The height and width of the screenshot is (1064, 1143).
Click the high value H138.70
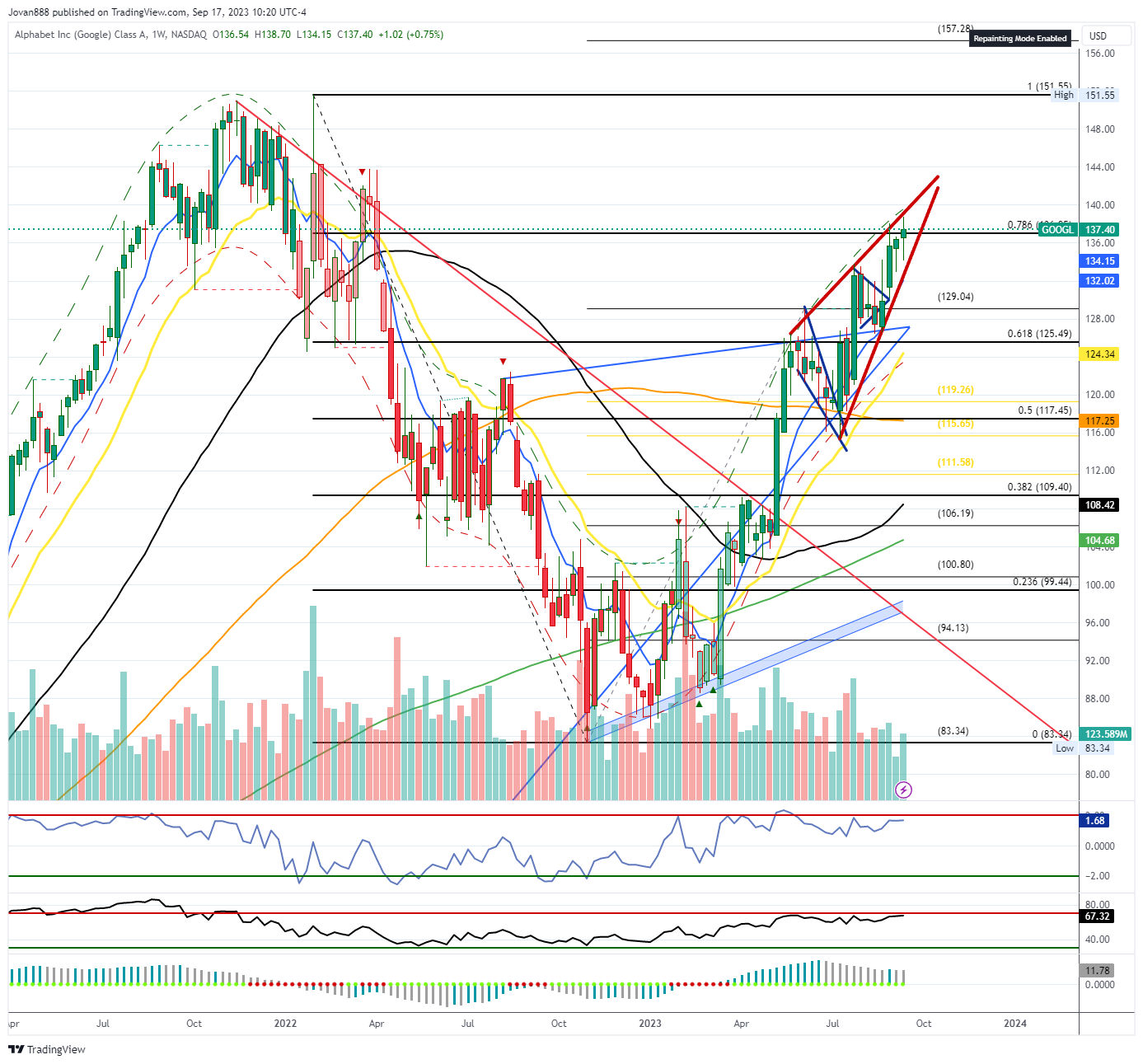(x=273, y=35)
